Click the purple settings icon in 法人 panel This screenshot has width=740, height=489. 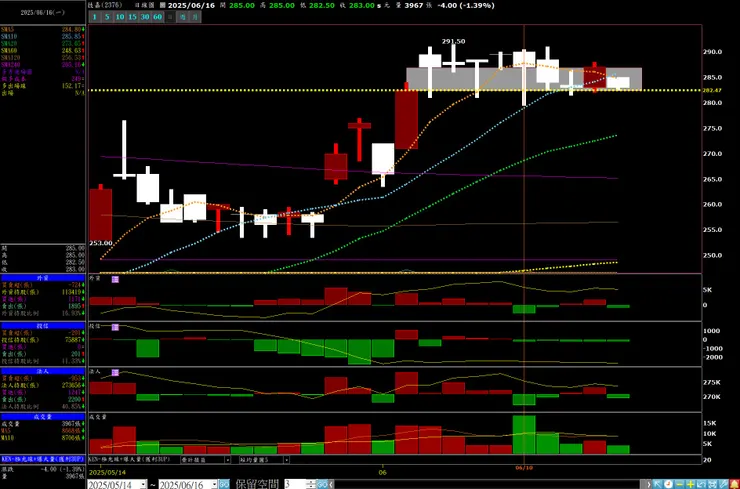pos(115,373)
